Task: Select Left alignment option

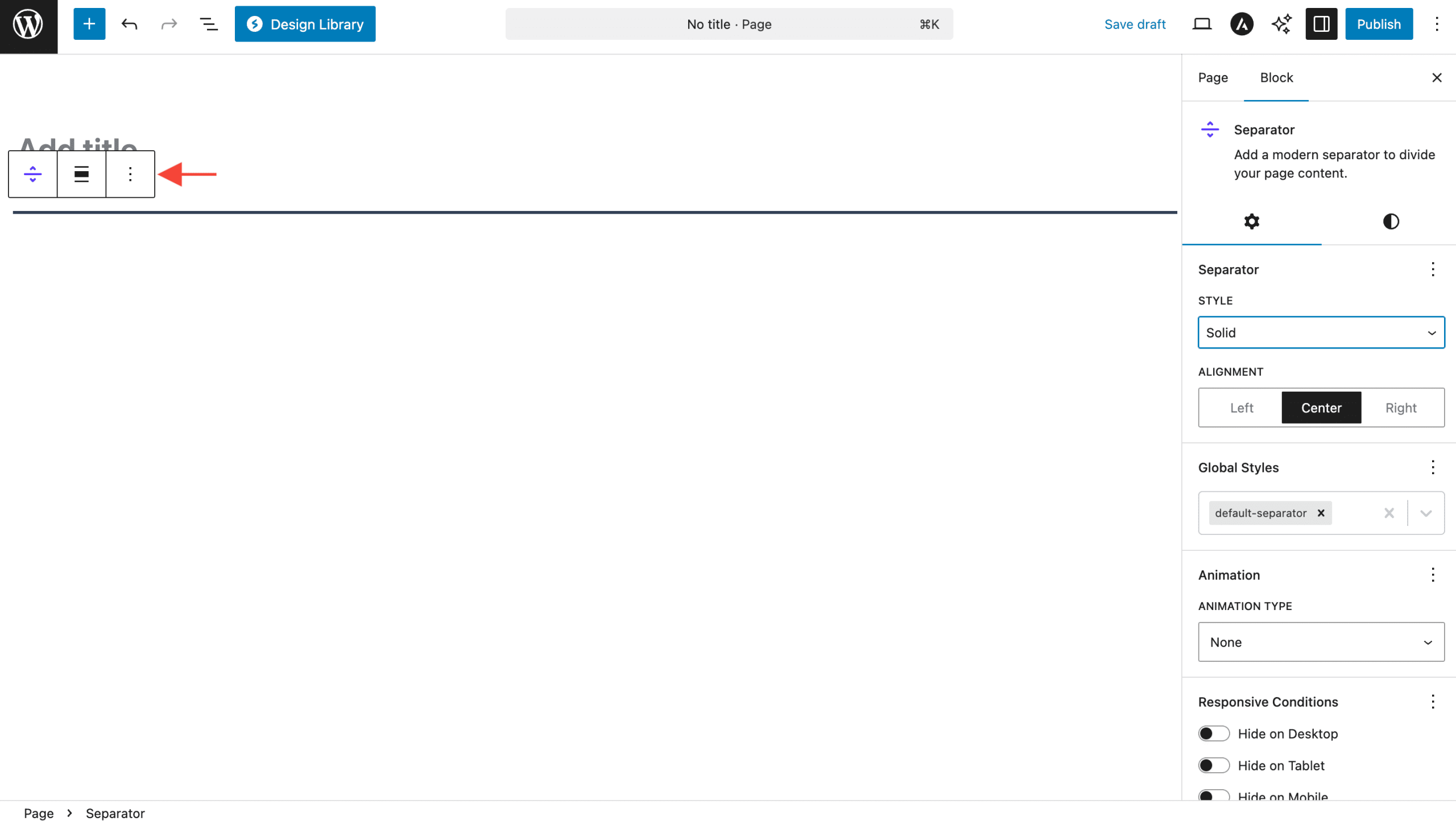Action: (1241, 408)
